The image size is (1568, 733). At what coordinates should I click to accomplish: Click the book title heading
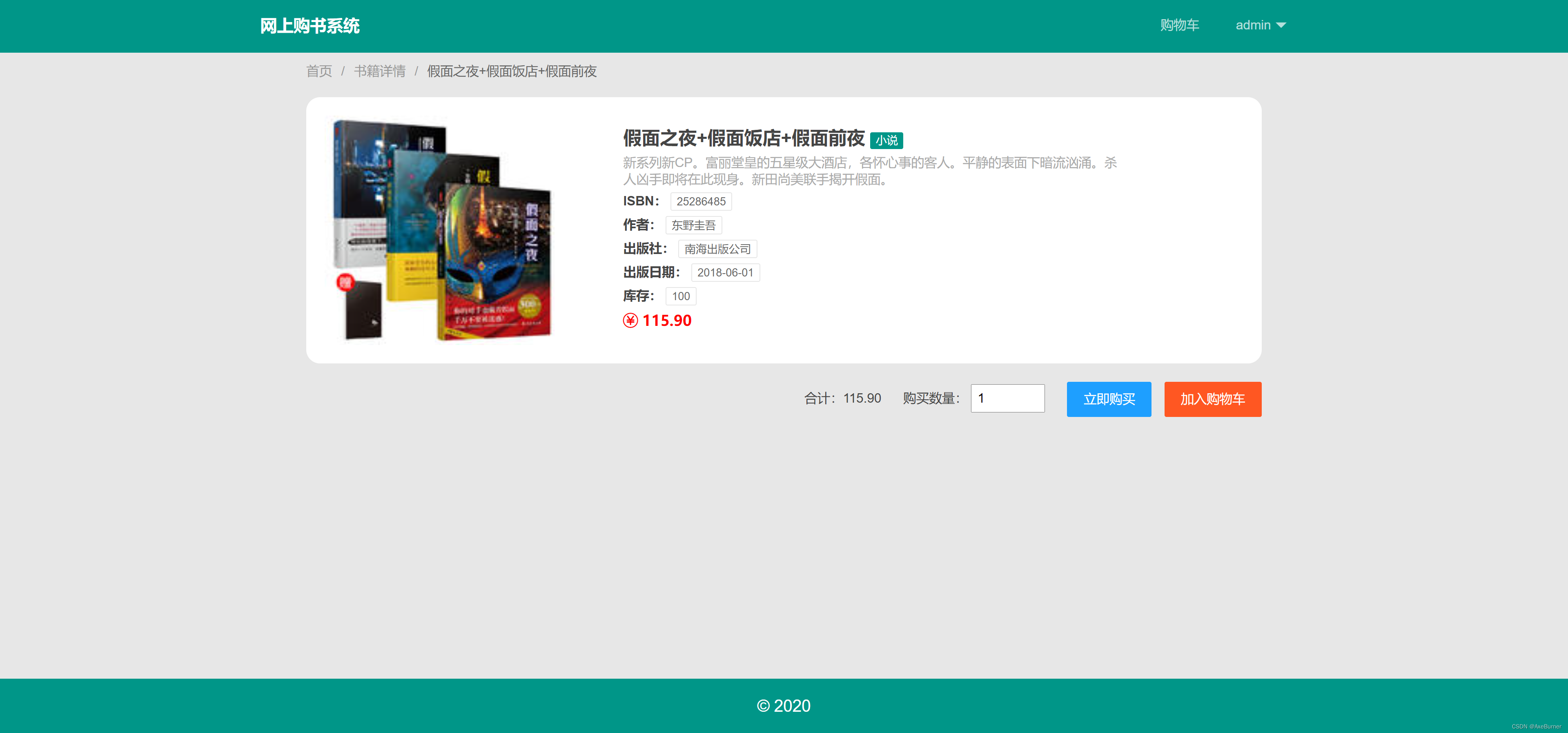point(743,139)
